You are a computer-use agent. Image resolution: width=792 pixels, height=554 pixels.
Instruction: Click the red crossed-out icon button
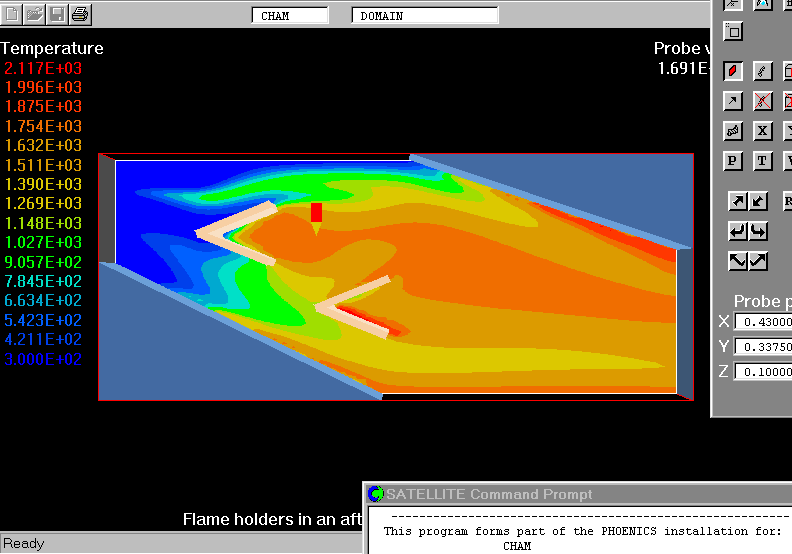(763, 101)
